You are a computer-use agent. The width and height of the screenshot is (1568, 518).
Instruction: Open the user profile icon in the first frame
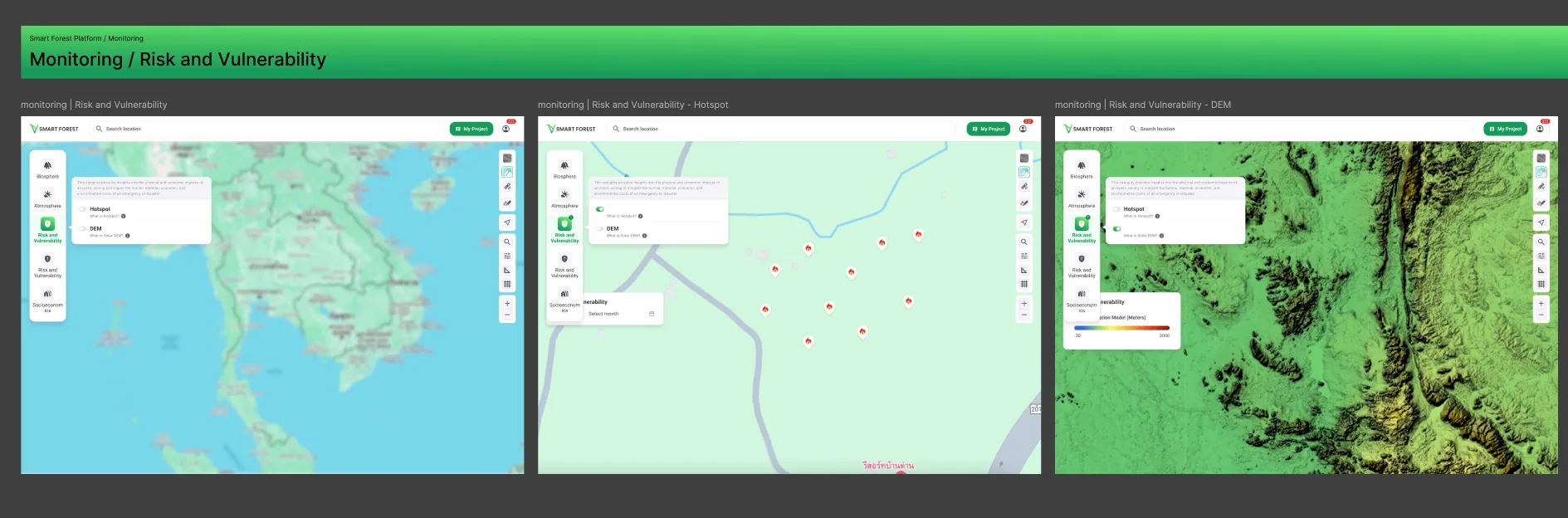(x=506, y=129)
